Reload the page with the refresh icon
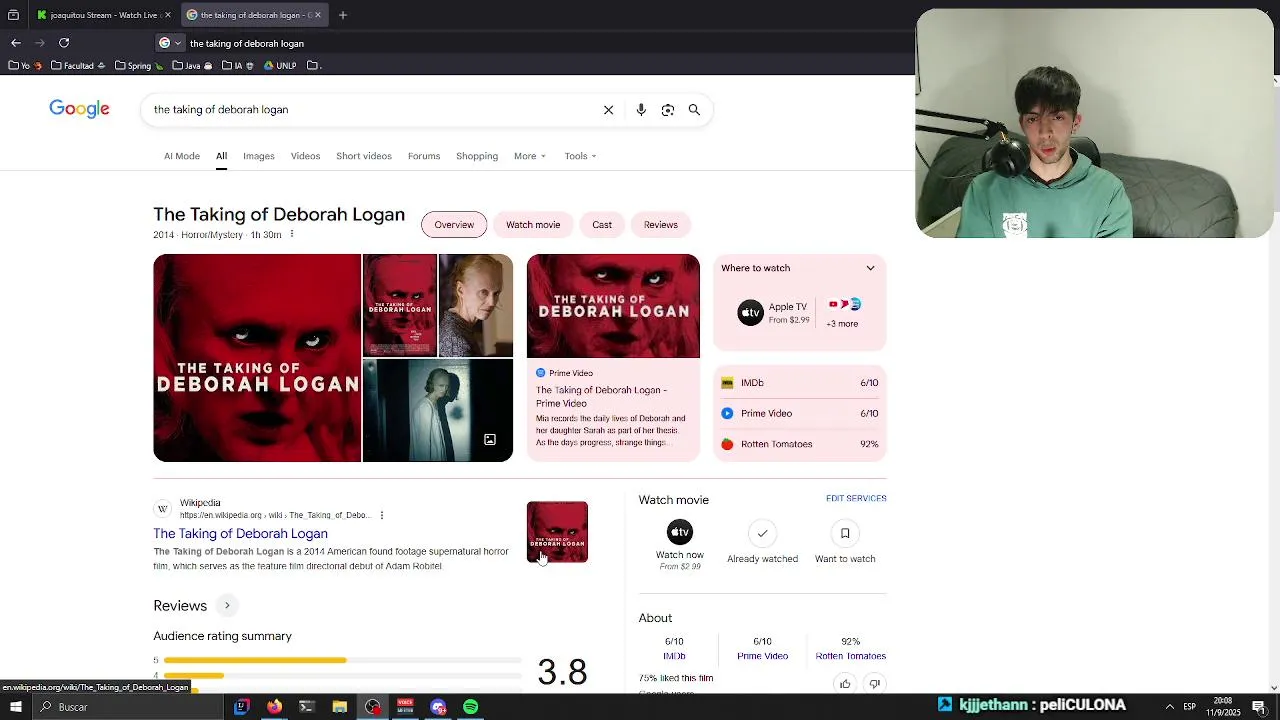 click(x=64, y=43)
